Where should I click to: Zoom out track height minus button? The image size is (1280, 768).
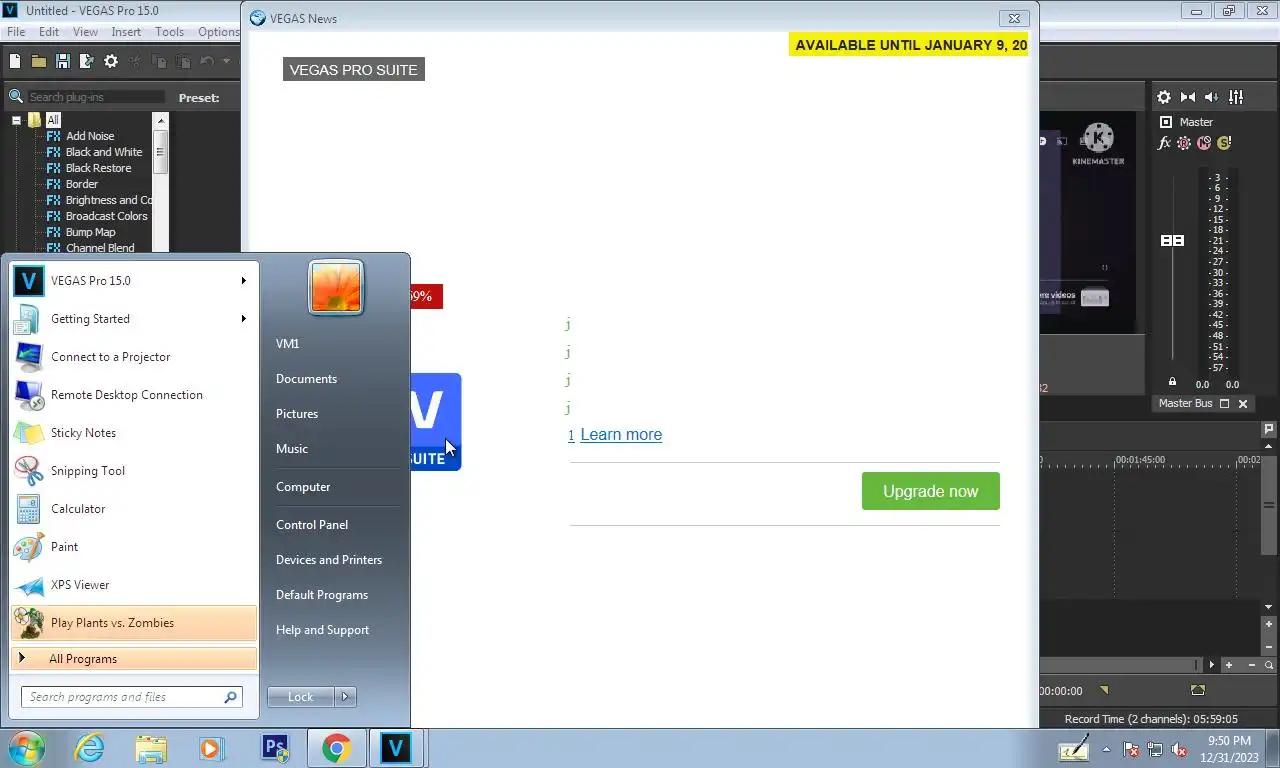click(x=1269, y=647)
